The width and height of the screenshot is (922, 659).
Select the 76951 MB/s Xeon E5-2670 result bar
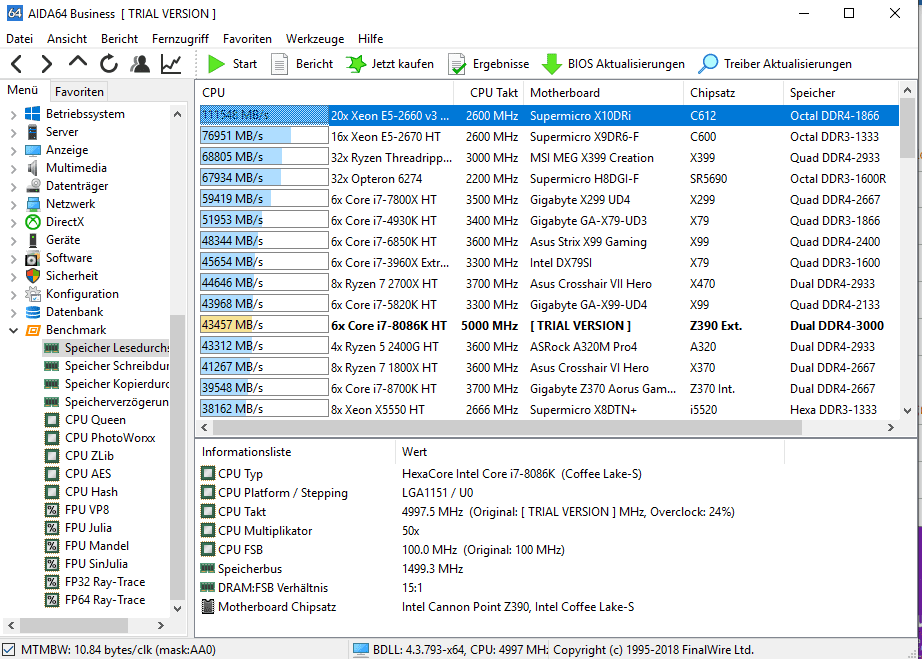(264, 136)
